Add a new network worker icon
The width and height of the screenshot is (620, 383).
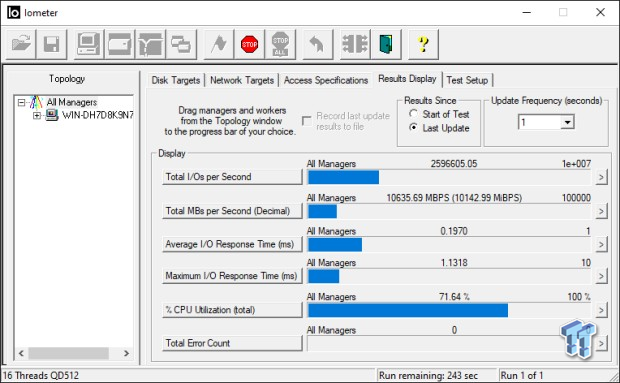(x=150, y=44)
